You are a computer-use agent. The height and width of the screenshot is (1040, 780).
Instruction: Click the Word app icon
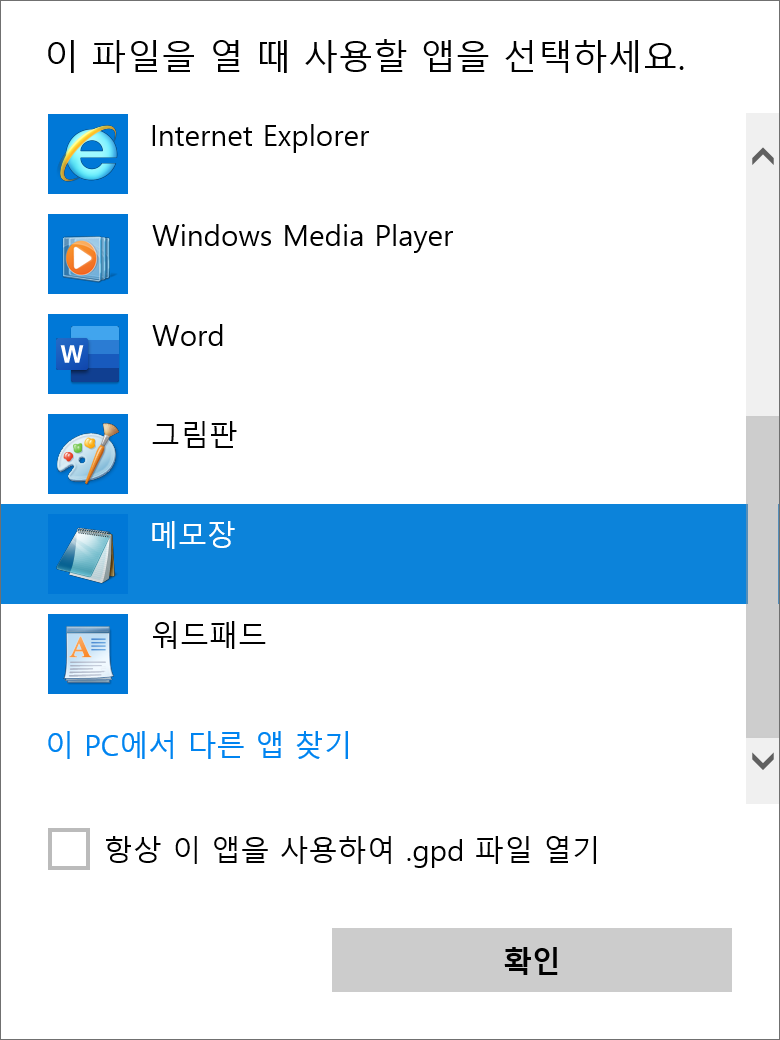[x=88, y=354]
